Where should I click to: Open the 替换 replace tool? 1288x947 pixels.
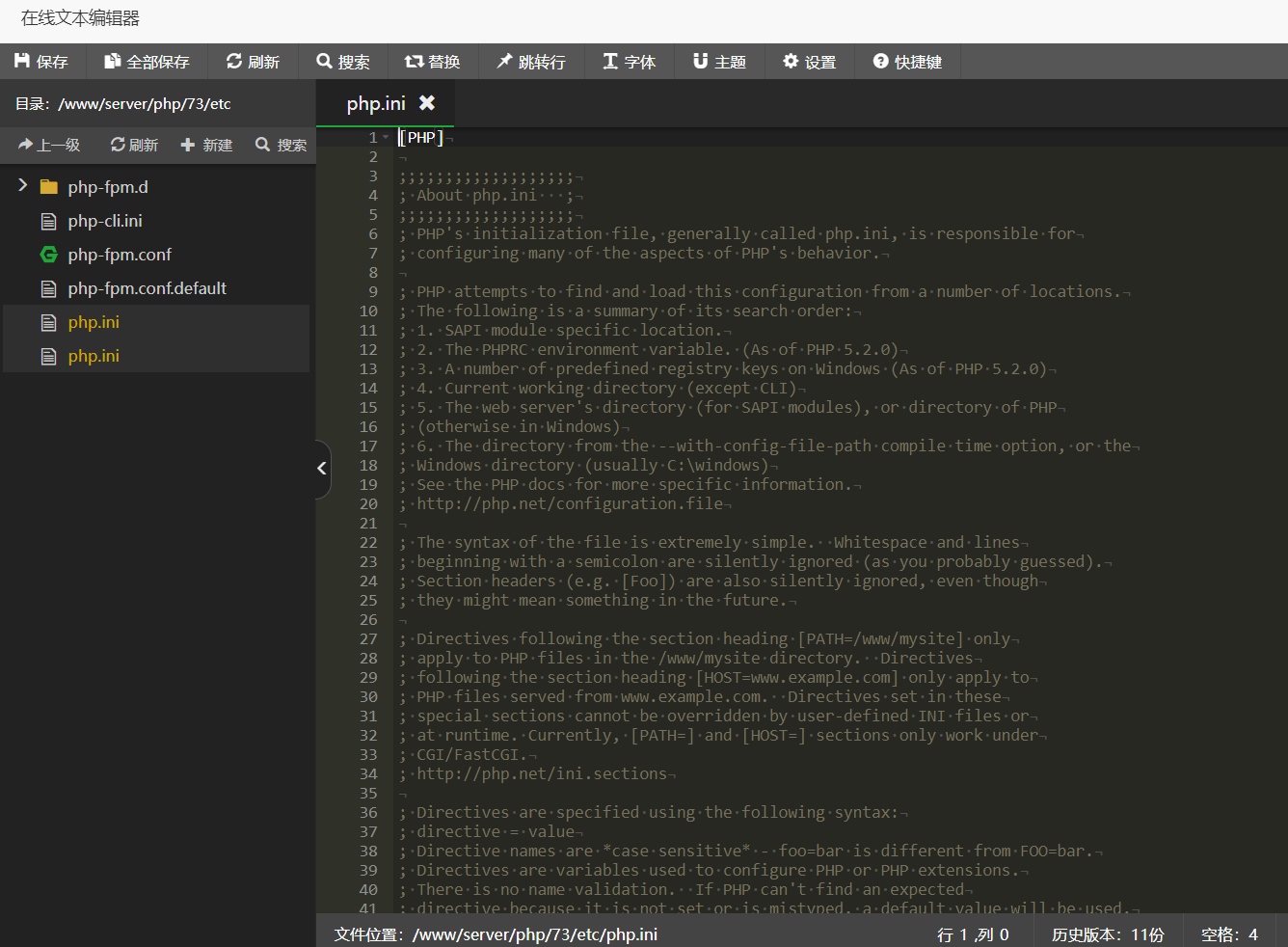pos(433,62)
